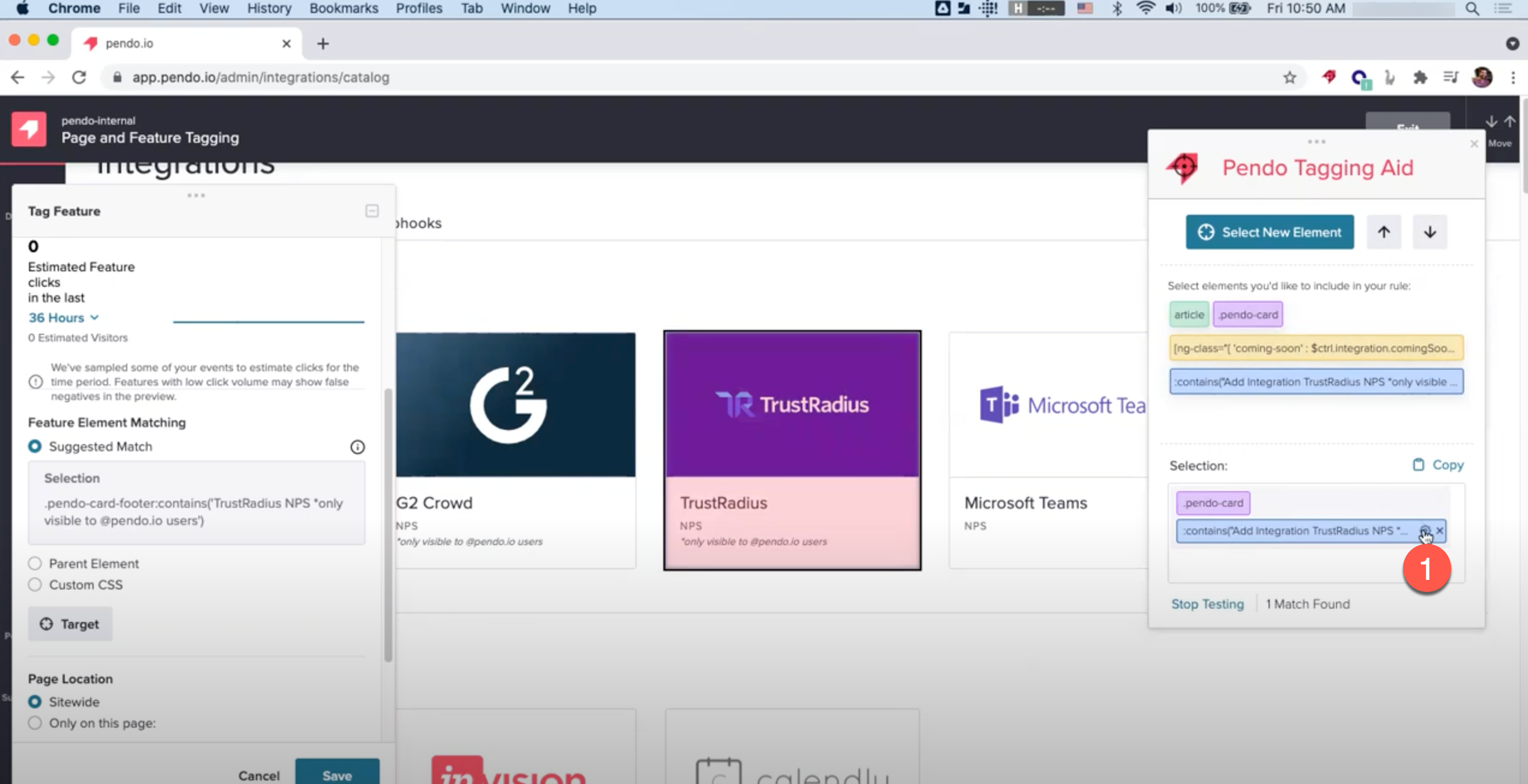Click the Bluetooth menu bar icon
Image resolution: width=1528 pixels, height=784 pixels.
(x=1117, y=8)
